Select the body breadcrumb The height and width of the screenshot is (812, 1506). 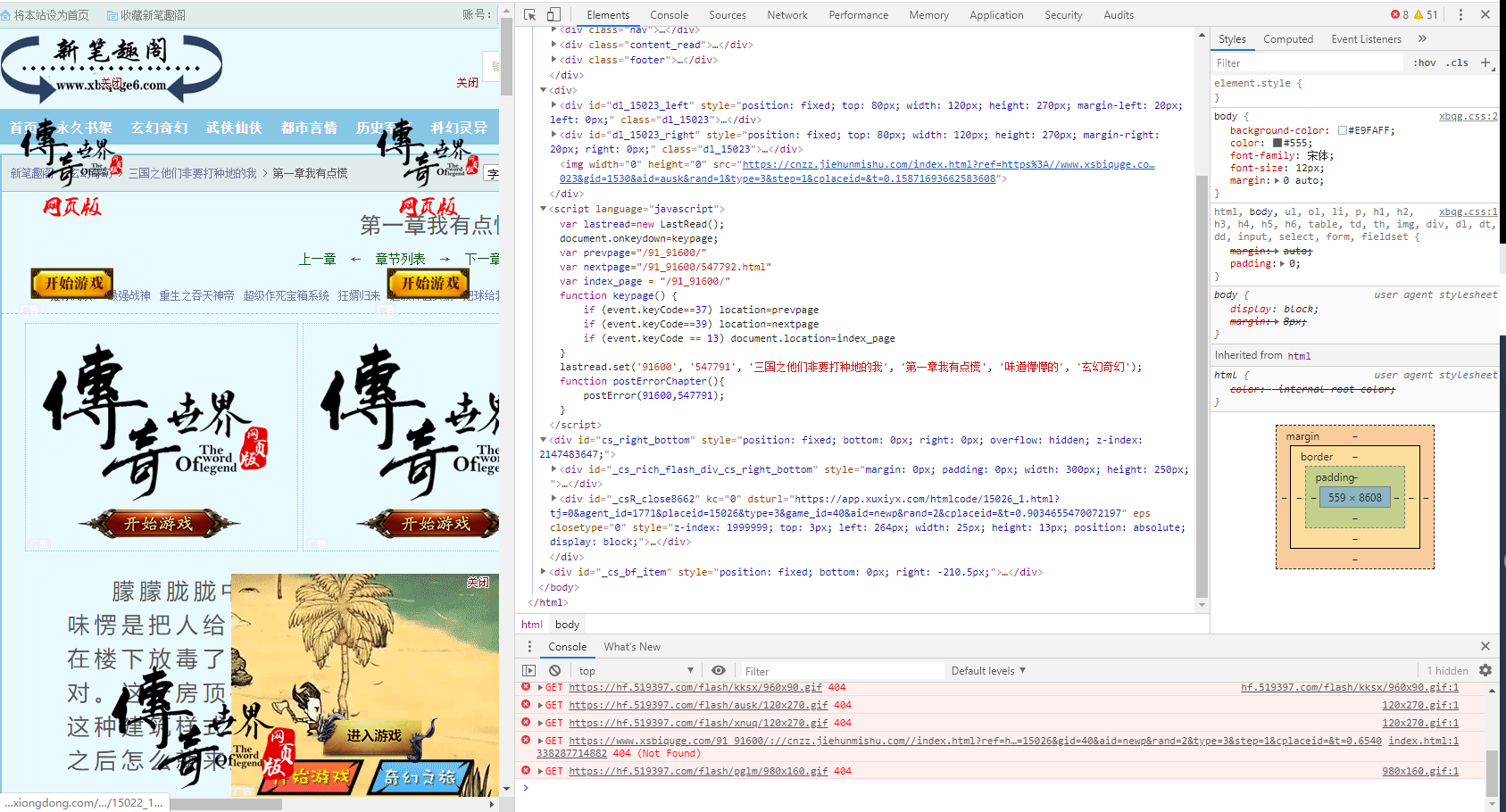(567, 624)
